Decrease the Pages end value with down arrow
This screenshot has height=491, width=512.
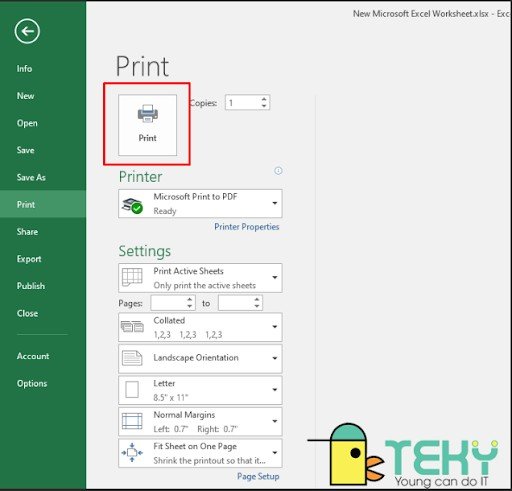coord(257,306)
